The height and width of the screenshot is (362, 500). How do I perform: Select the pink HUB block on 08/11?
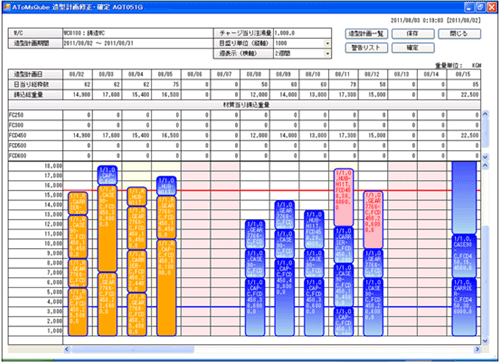coord(344,197)
